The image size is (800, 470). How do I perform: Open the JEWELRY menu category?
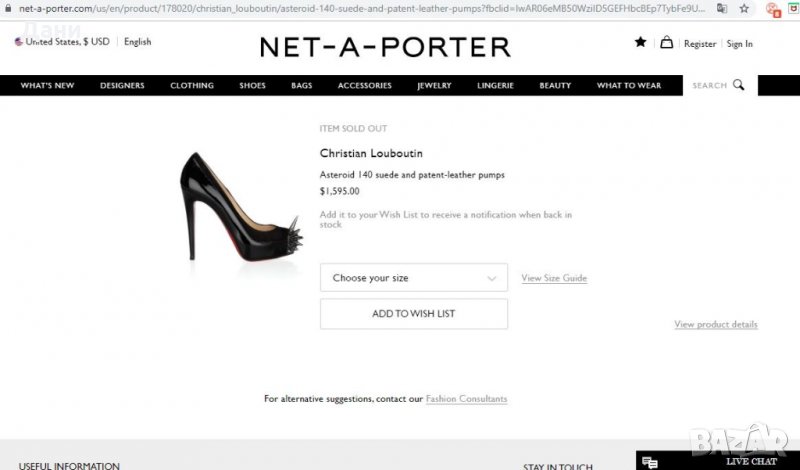click(x=434, y=85)
